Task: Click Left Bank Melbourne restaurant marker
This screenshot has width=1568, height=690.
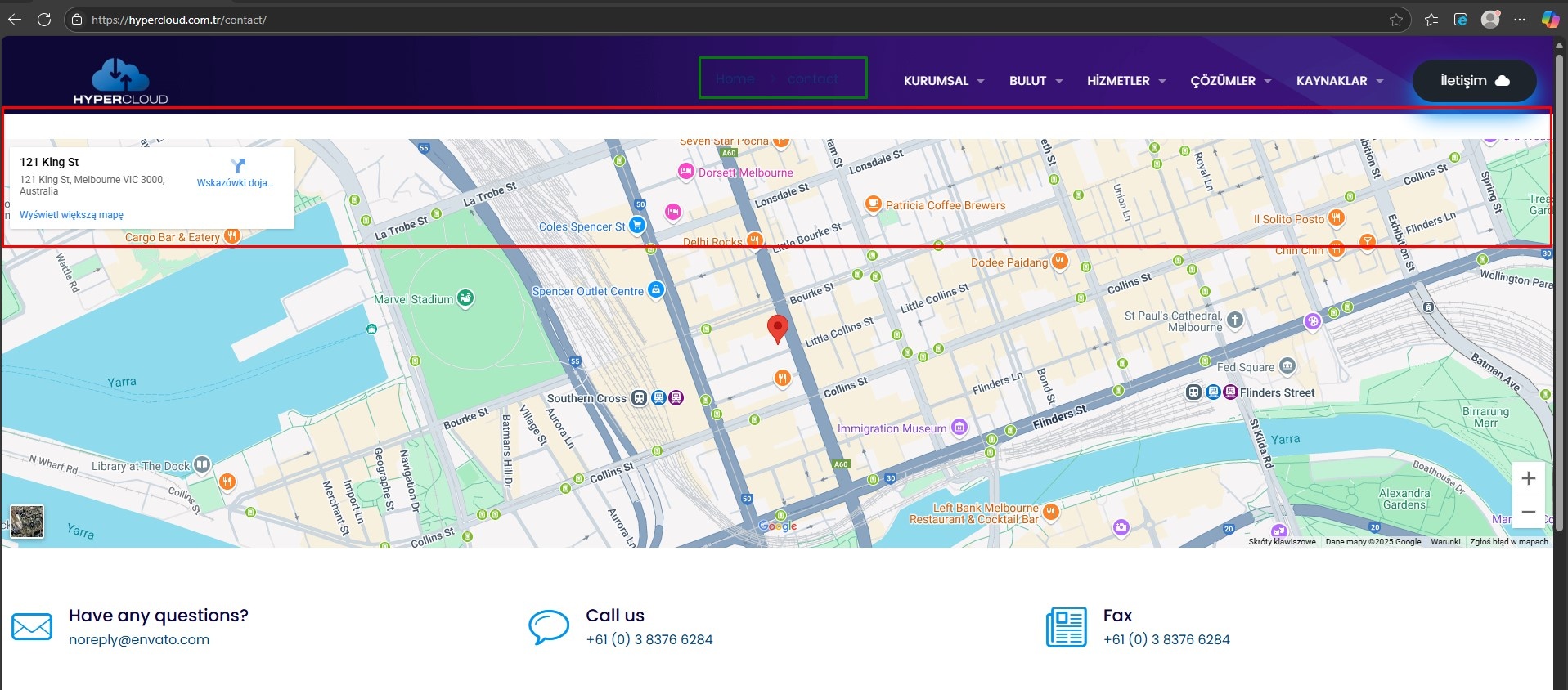Action: click(x=1051, y=512)
